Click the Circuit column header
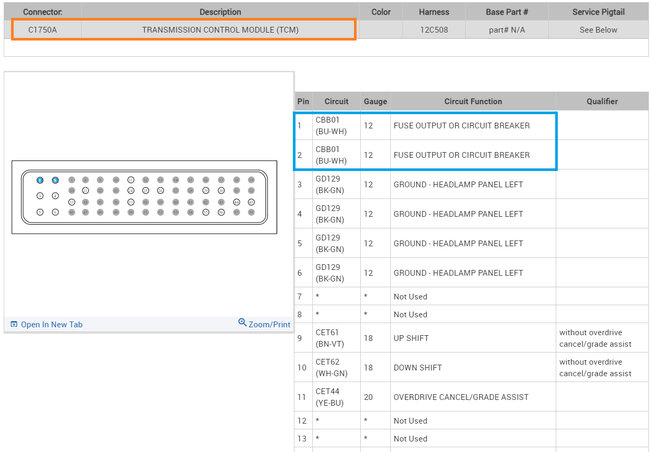 336,101
